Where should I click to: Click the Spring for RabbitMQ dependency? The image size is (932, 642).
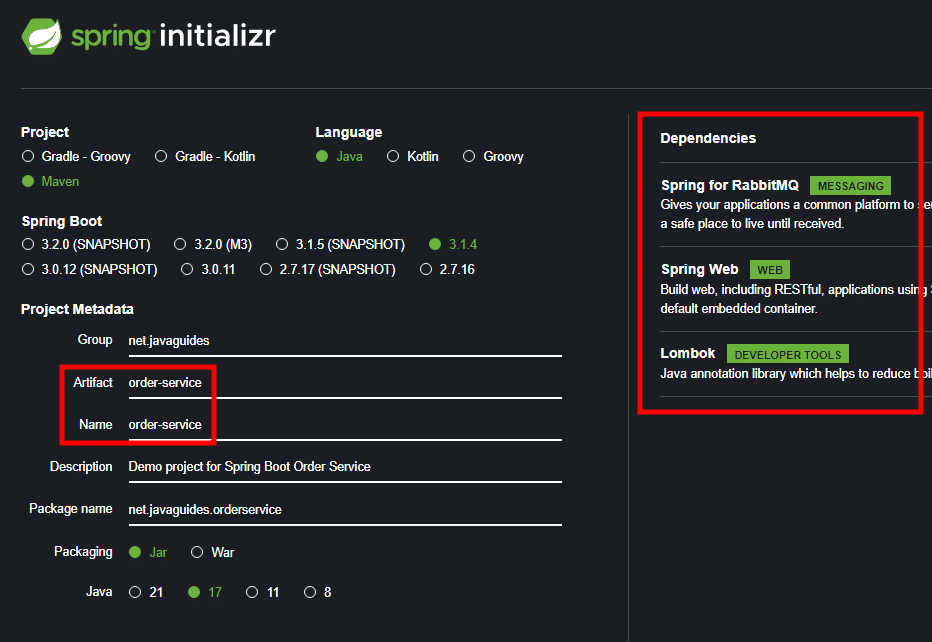click(x=730, y=185)
